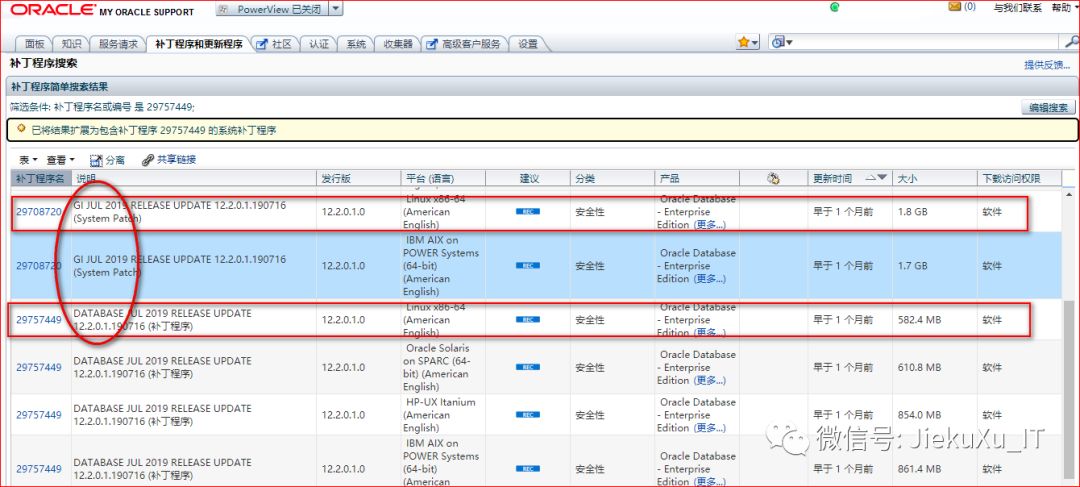Click REC badge in first Linux x86-64 row
Viewport: 1080px width, 487px height.
click(x=527, y=212)
